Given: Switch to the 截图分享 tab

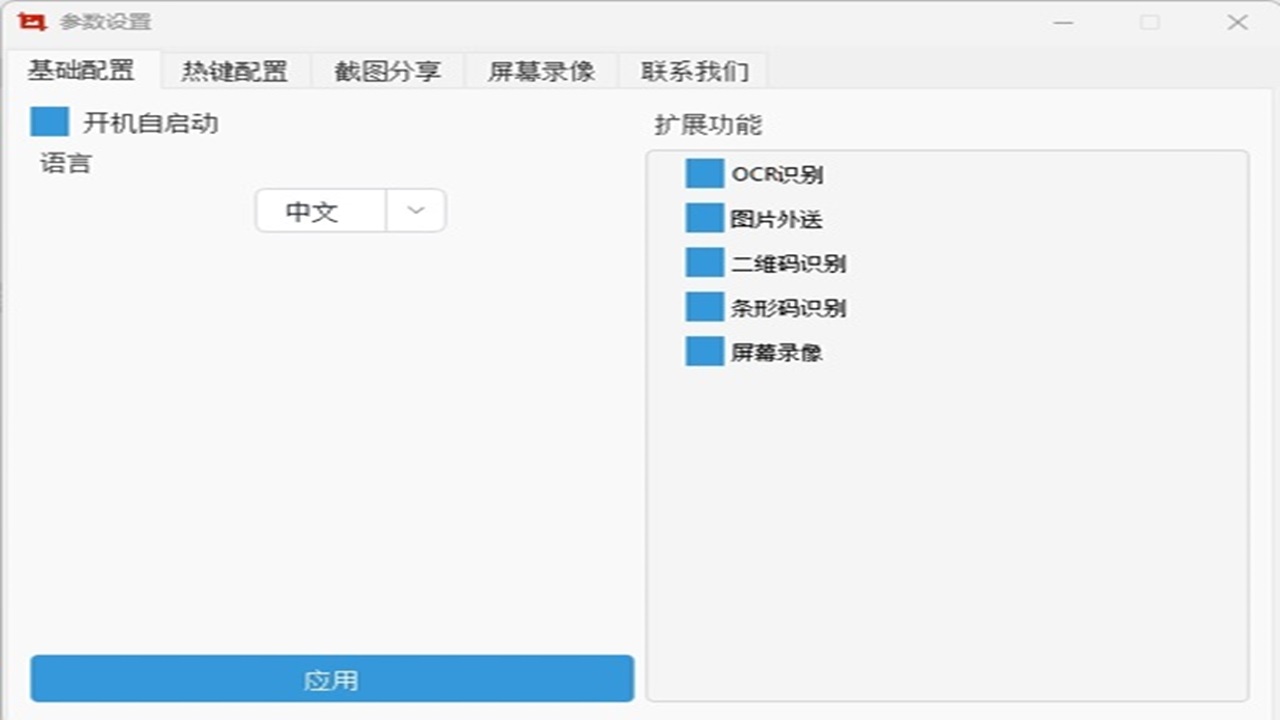Looking at the screenshot, I should [x=388, y=70].
